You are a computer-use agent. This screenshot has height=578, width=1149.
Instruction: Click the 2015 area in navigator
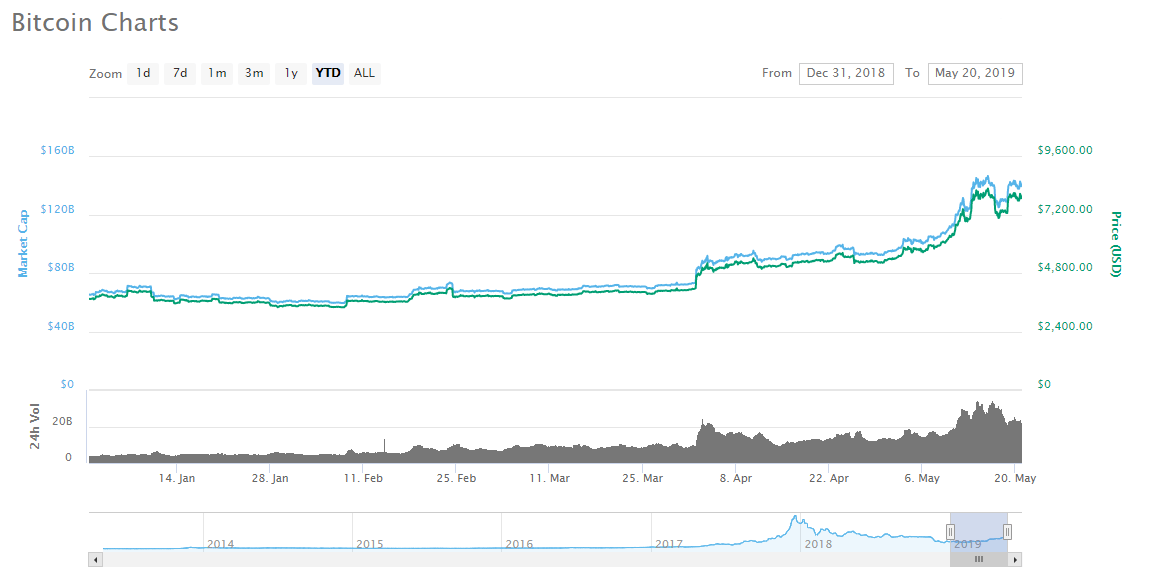[x=369, y=543]
